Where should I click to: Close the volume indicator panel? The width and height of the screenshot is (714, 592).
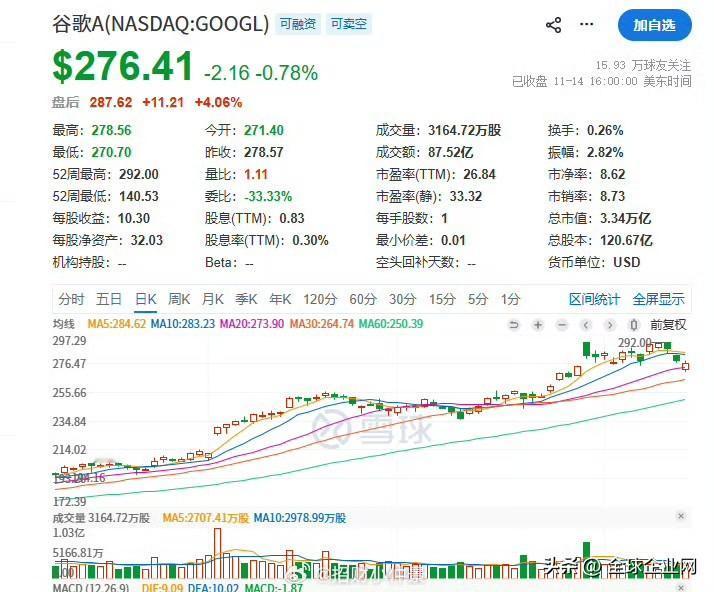point(681,516)
